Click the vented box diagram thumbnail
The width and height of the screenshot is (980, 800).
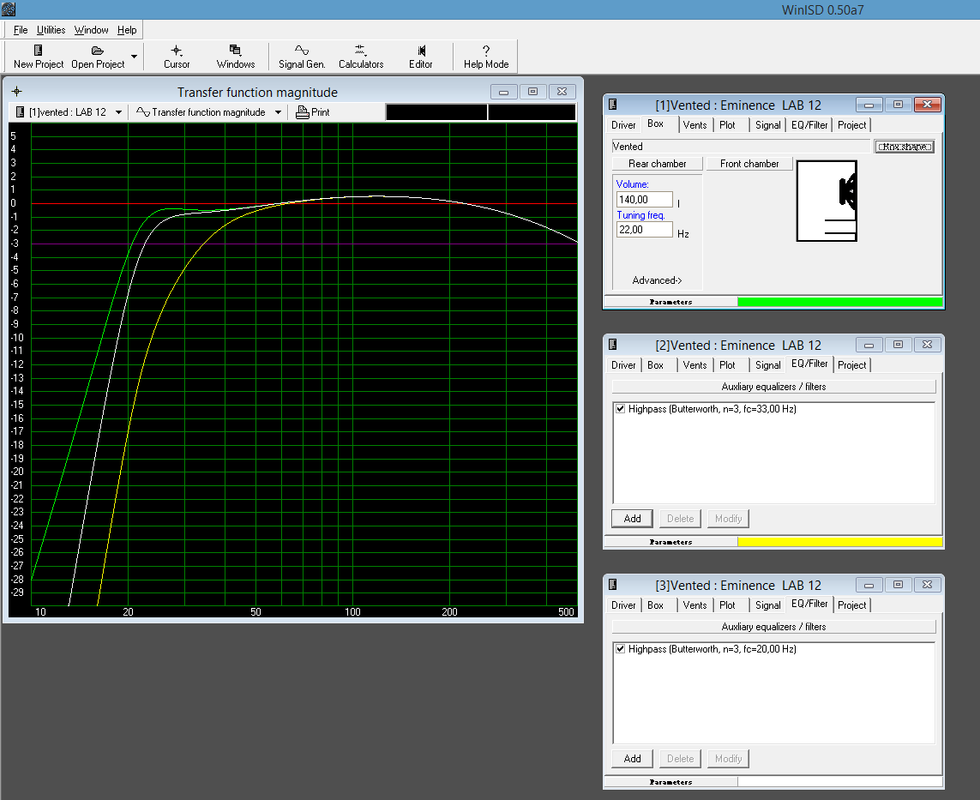[x=826, y=201]
